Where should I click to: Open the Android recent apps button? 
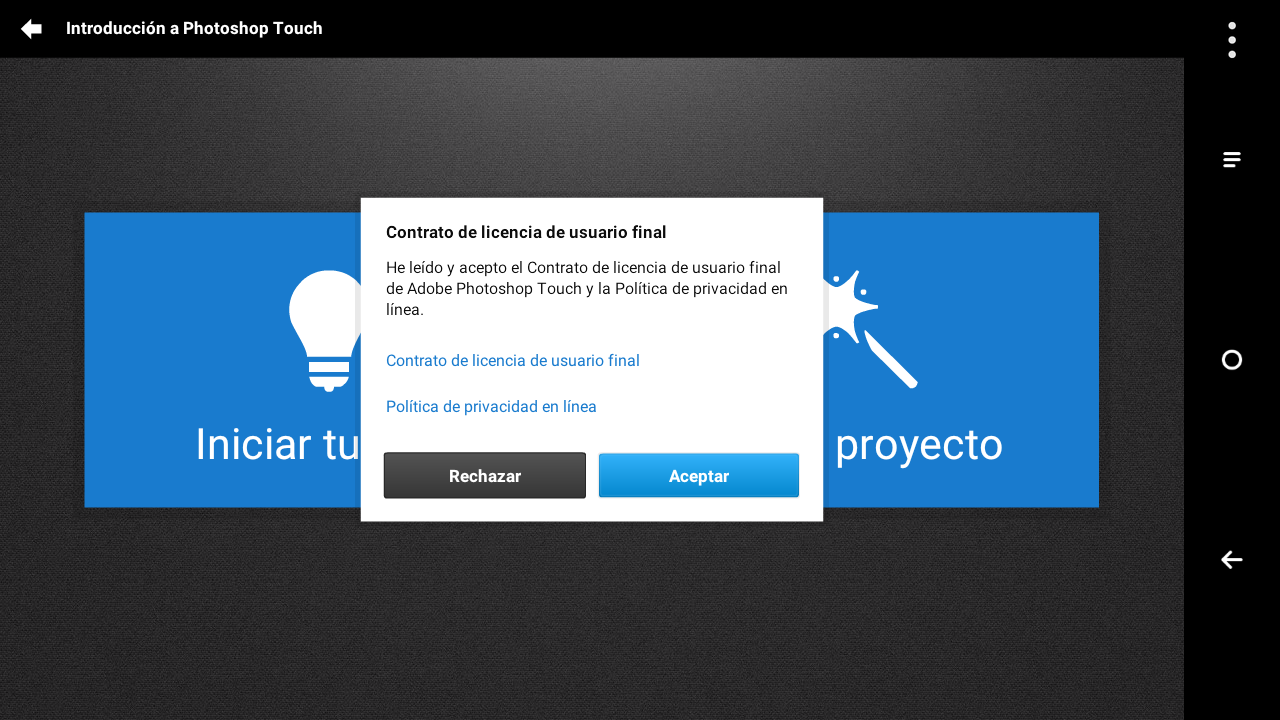click(x=1232, y=160)
